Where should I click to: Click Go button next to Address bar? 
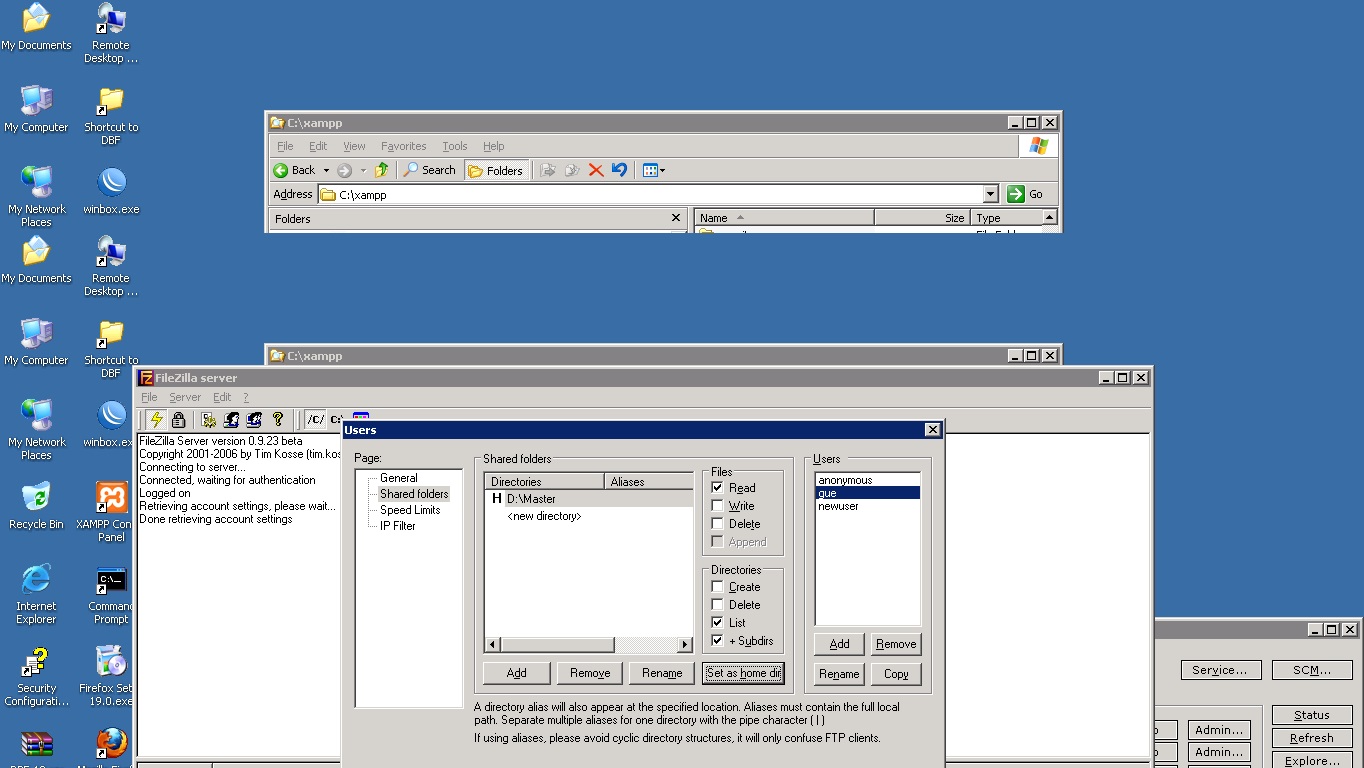(1026, 194)
